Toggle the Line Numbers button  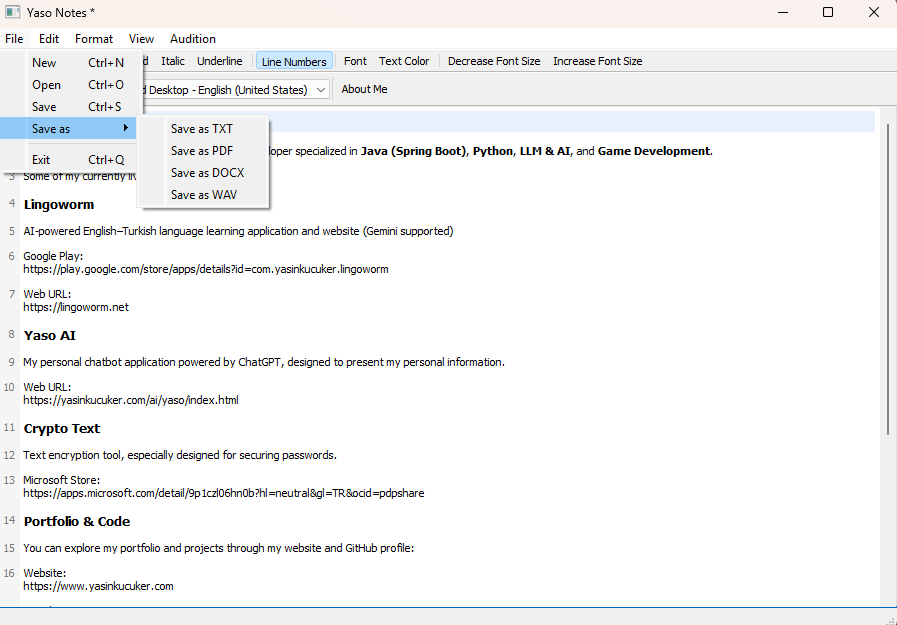pos(294,62)
